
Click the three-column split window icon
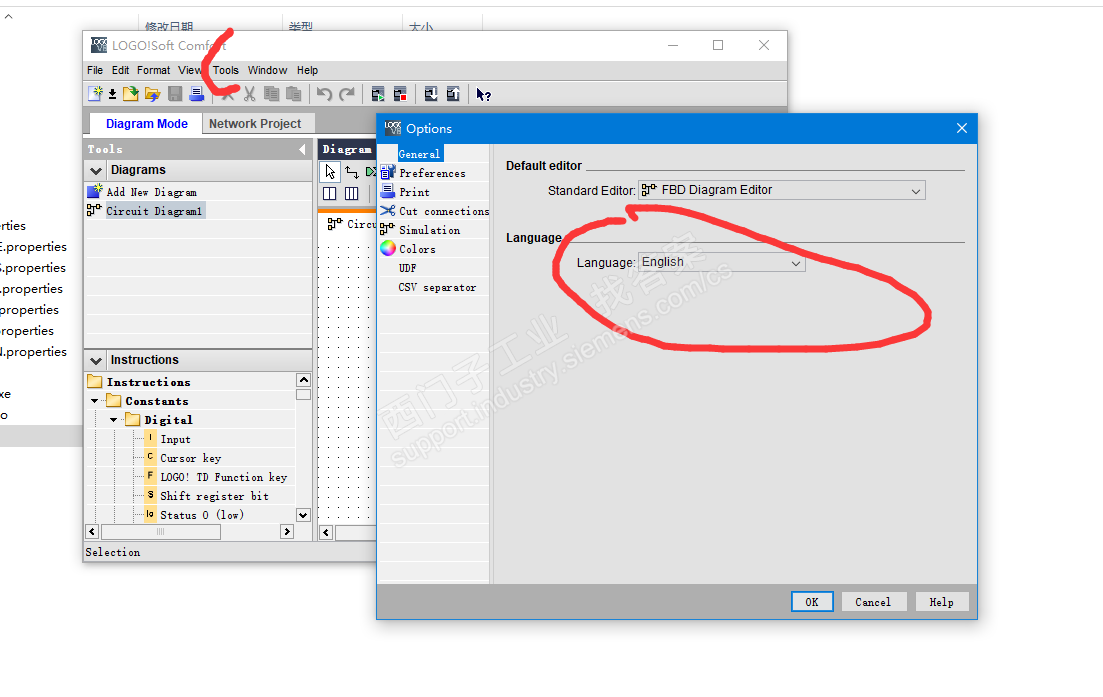[x=352, y=193]
